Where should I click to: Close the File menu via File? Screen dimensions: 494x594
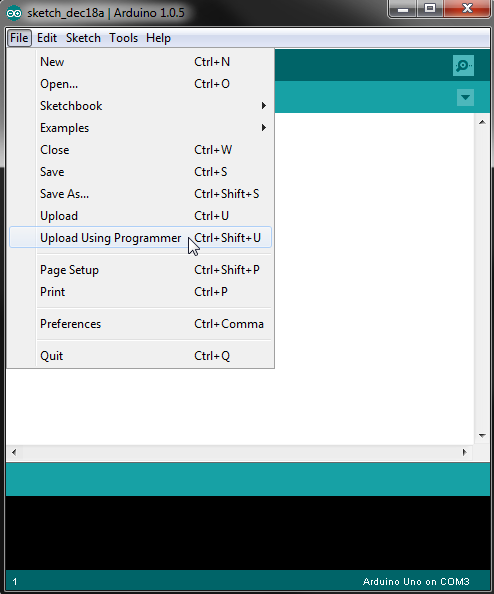[x=19, y=38]
